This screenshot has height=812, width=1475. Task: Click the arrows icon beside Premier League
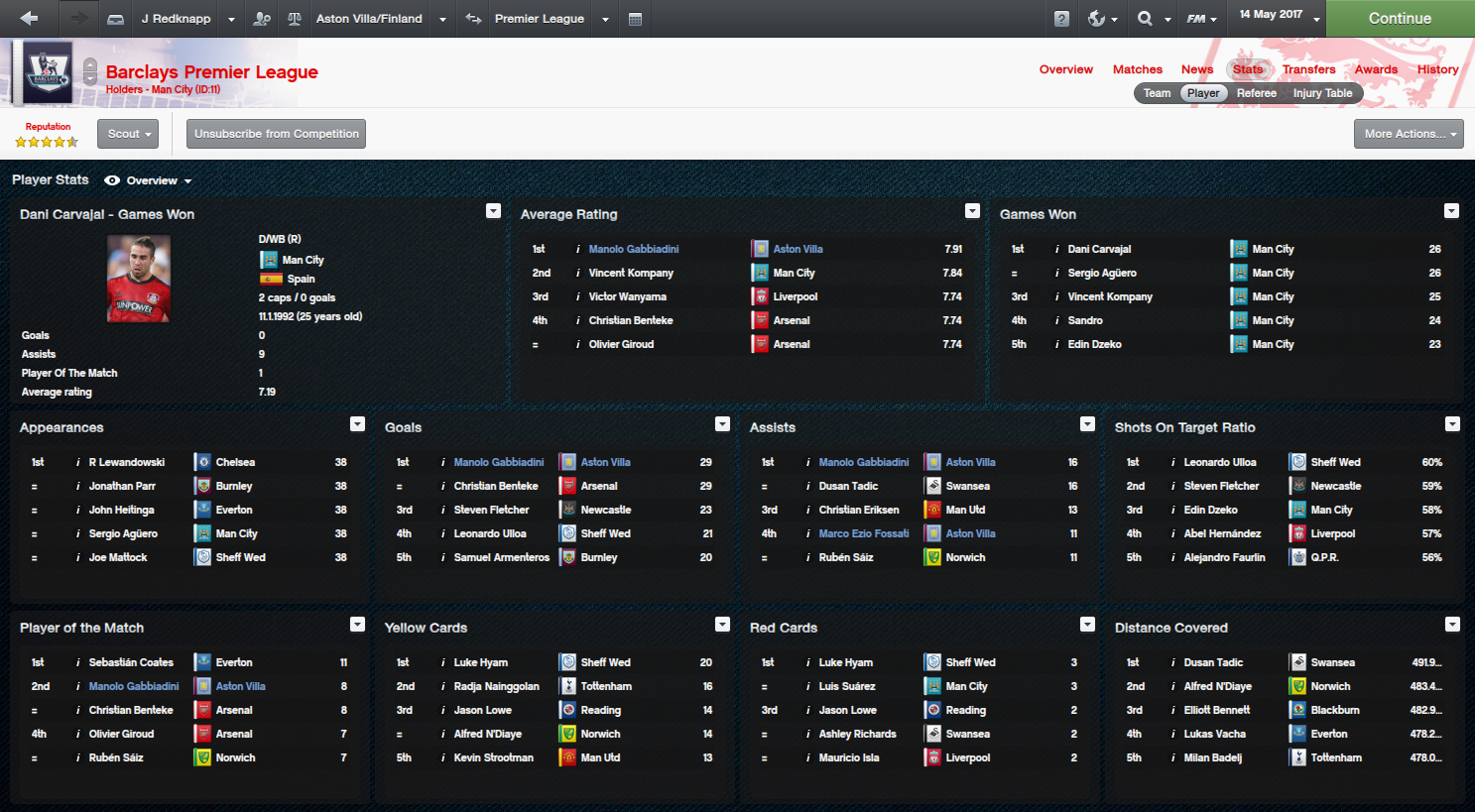click(x=474, y=19)
